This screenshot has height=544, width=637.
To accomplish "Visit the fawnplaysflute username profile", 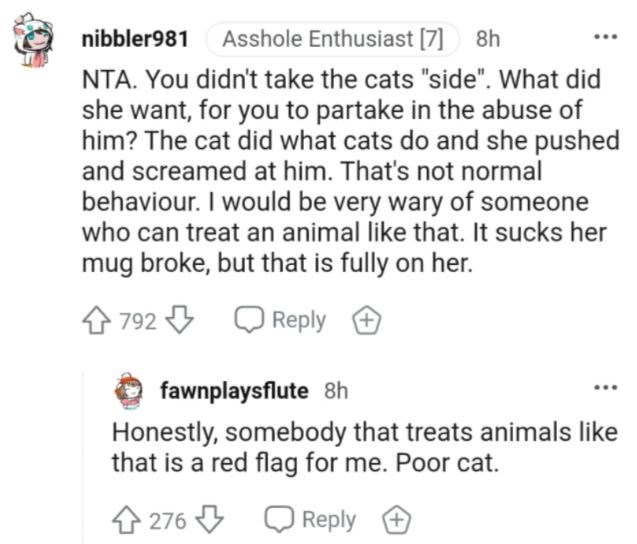I will point(234,391).
